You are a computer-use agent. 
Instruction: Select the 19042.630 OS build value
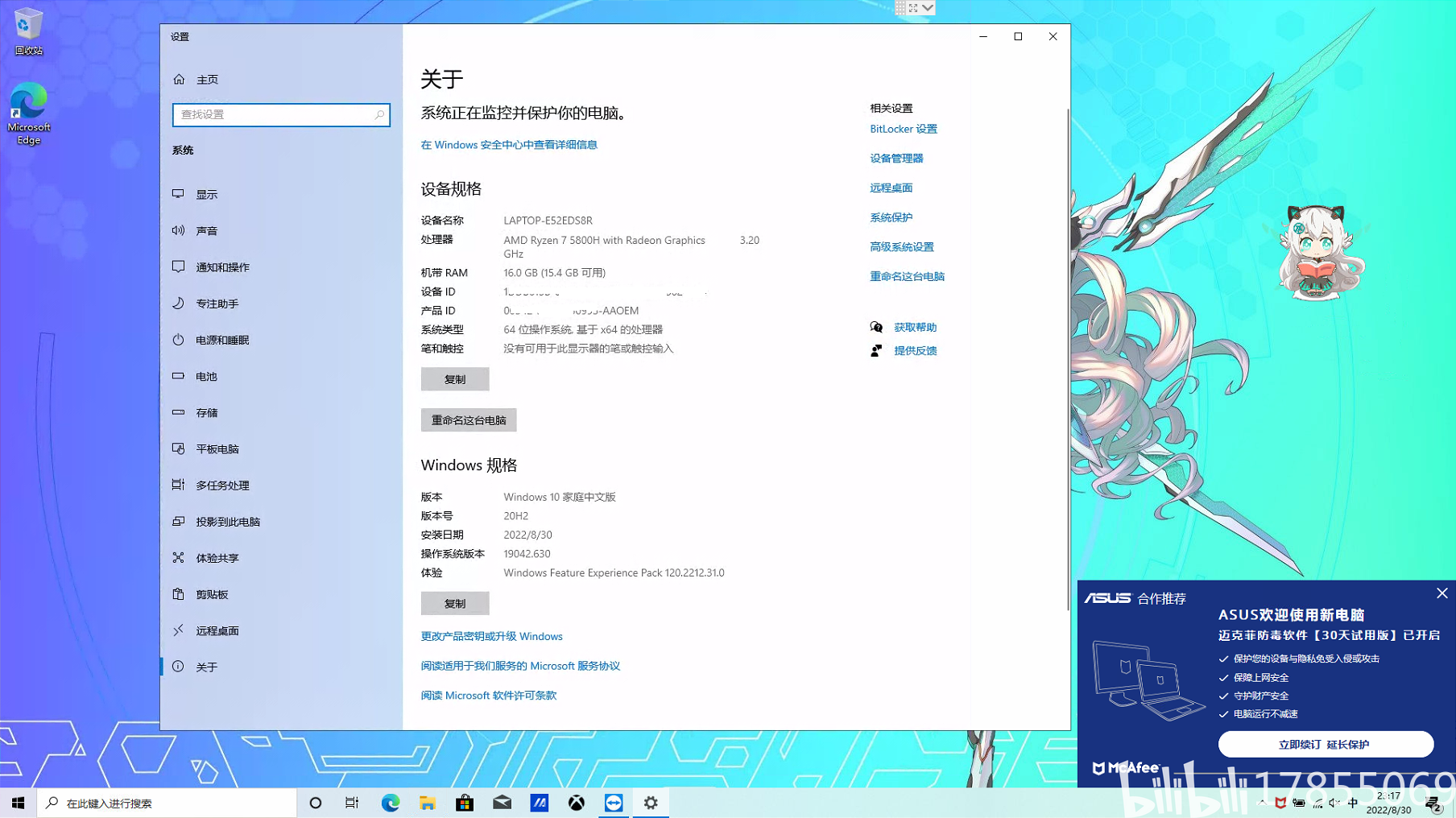pyautogui.click(x=527, y=554)
